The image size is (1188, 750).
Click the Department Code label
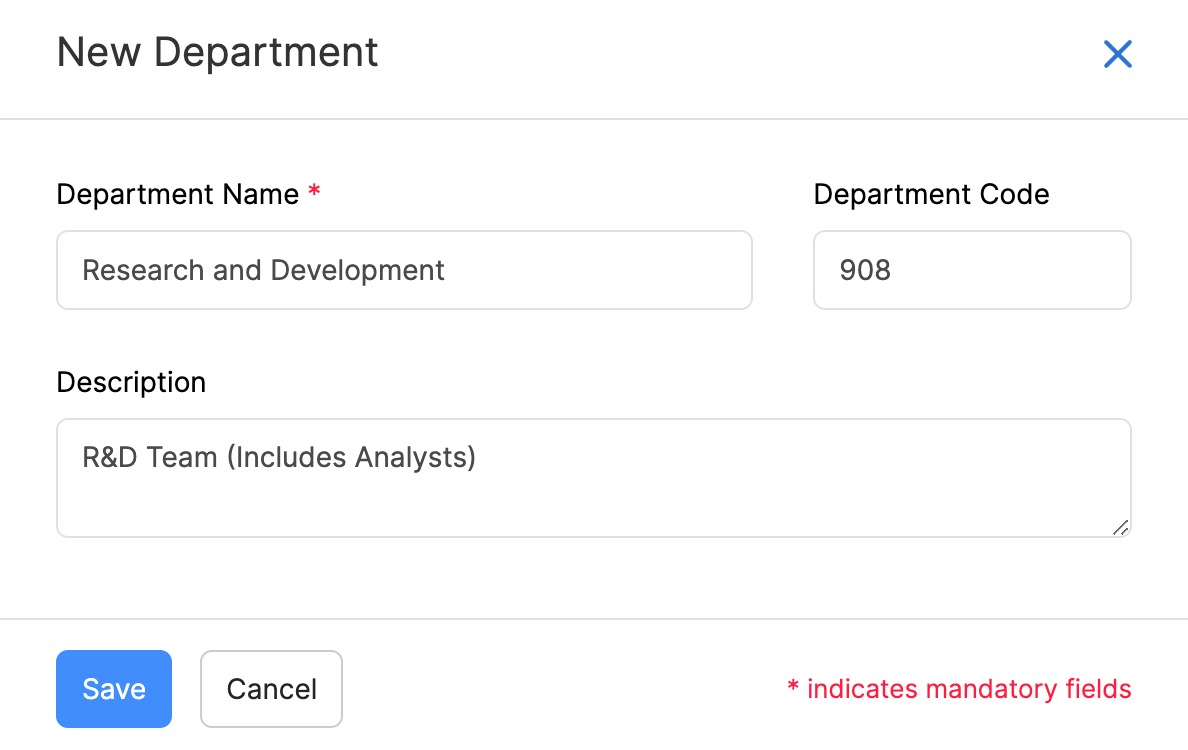(931, 195)
